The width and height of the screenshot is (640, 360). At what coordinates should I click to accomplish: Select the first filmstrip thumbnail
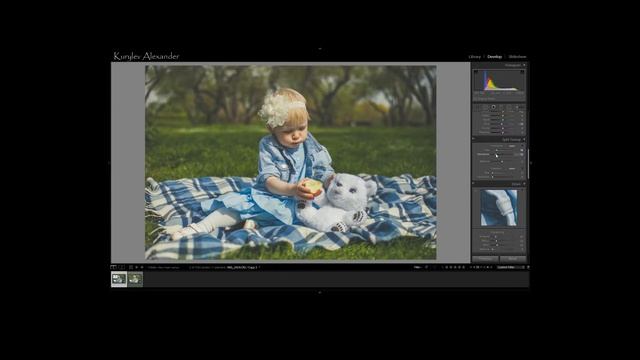click(x=119, y=279)
